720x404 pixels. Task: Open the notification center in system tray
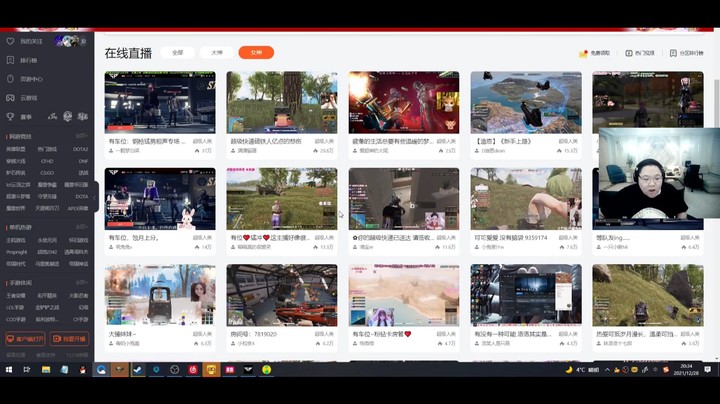(x=708, y=370)
